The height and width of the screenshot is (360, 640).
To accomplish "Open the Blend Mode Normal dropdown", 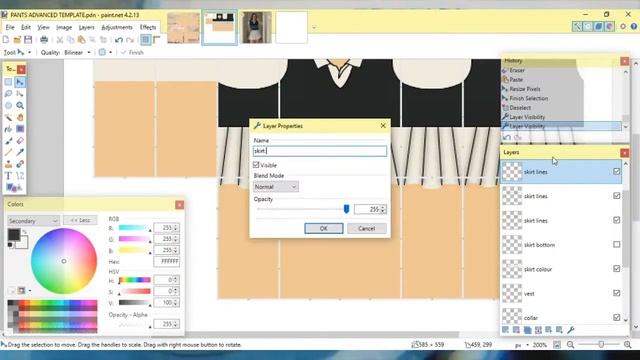I will coord(276,187).
